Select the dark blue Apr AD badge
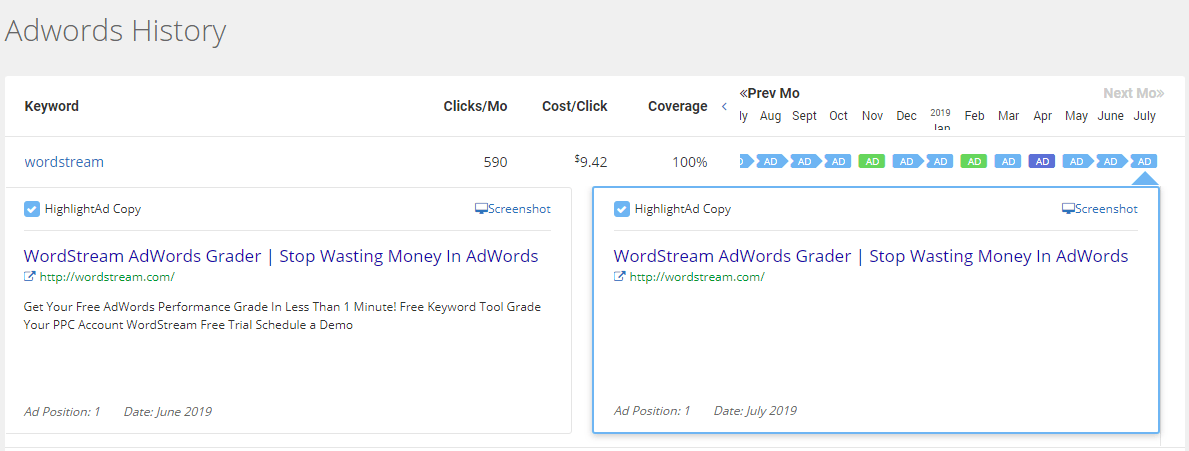Viewport: 1189px width, 451px height. [x=1043, y=161]
